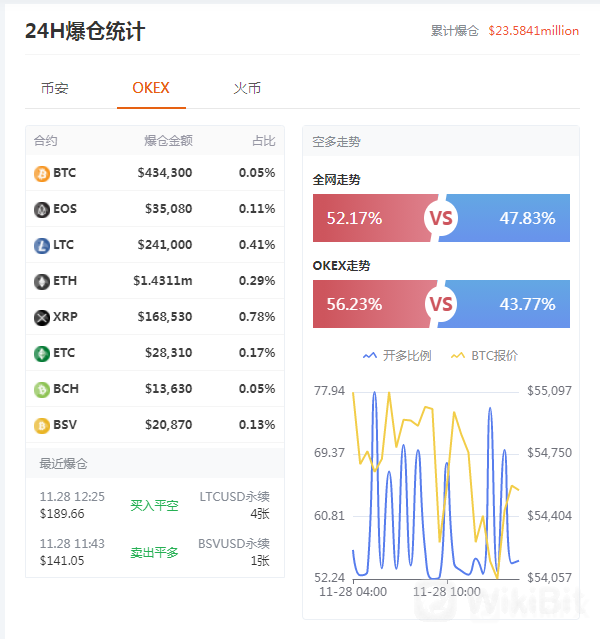Click the LTC coin icon
This screenshot has height=639, width=600.
pyautogui.click(x=42, y=246)
